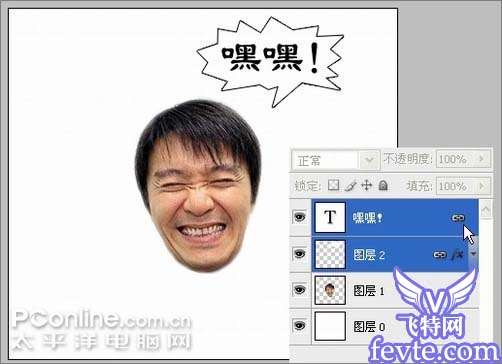Select the 图层 2 transparent thumbnail
Image resolution: width=502 pixels, height=364 pixels.
pyautogui.click(x=330, y=254)
